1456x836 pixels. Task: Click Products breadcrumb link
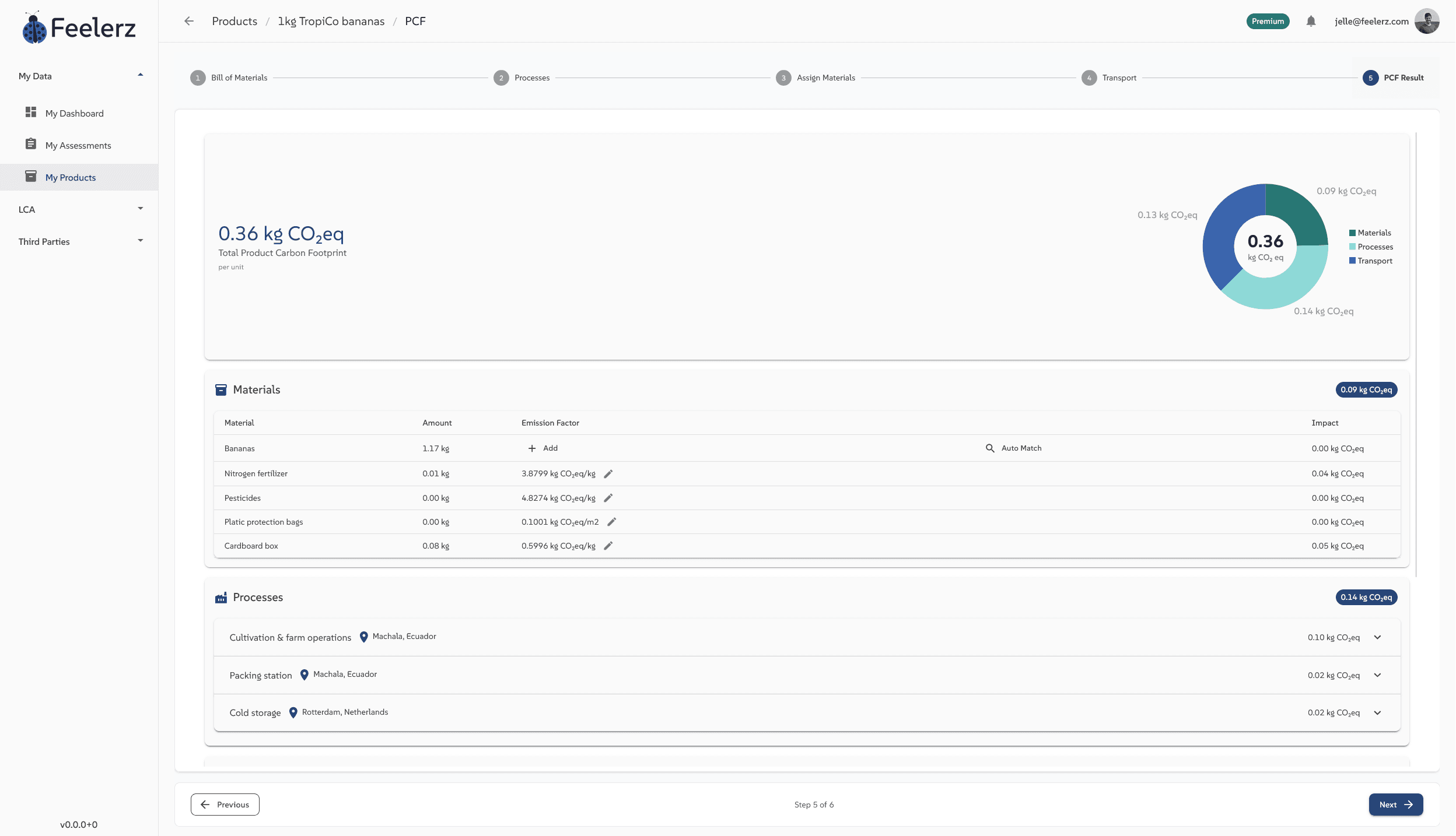(x=235, y=22)
